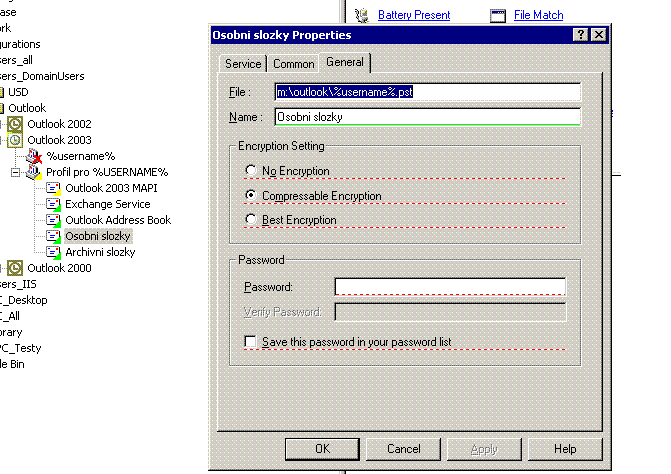Click the Exchange Service item icon
The height and width of the screenshot is (474, 671).
(x=53, y=204)
